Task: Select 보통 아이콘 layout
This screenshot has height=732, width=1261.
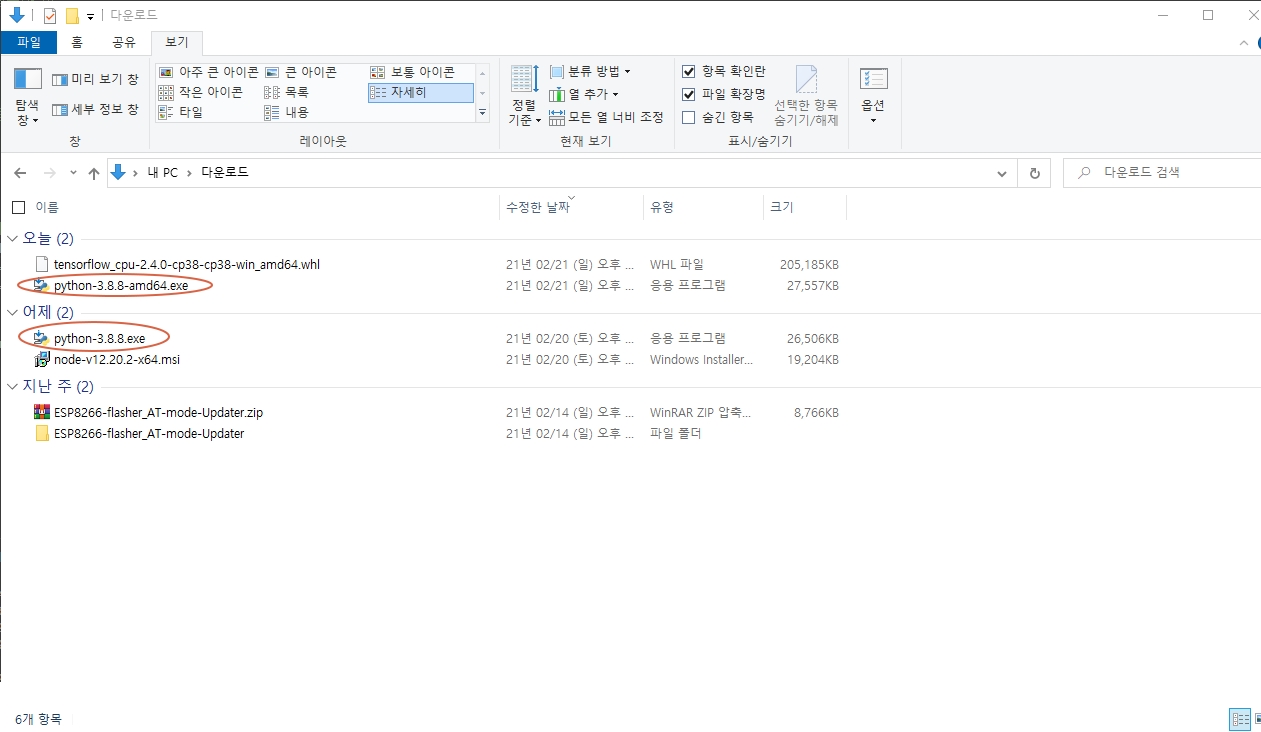Action: 412,72
